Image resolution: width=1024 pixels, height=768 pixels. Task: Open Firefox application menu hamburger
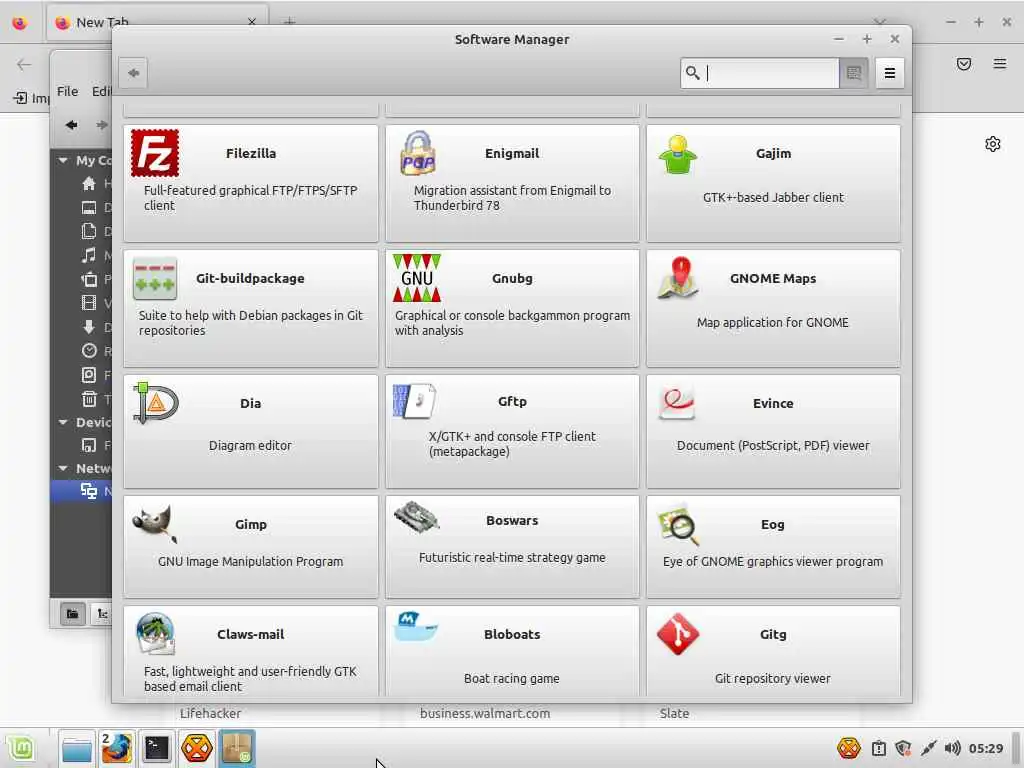(x=1000, y=63)
